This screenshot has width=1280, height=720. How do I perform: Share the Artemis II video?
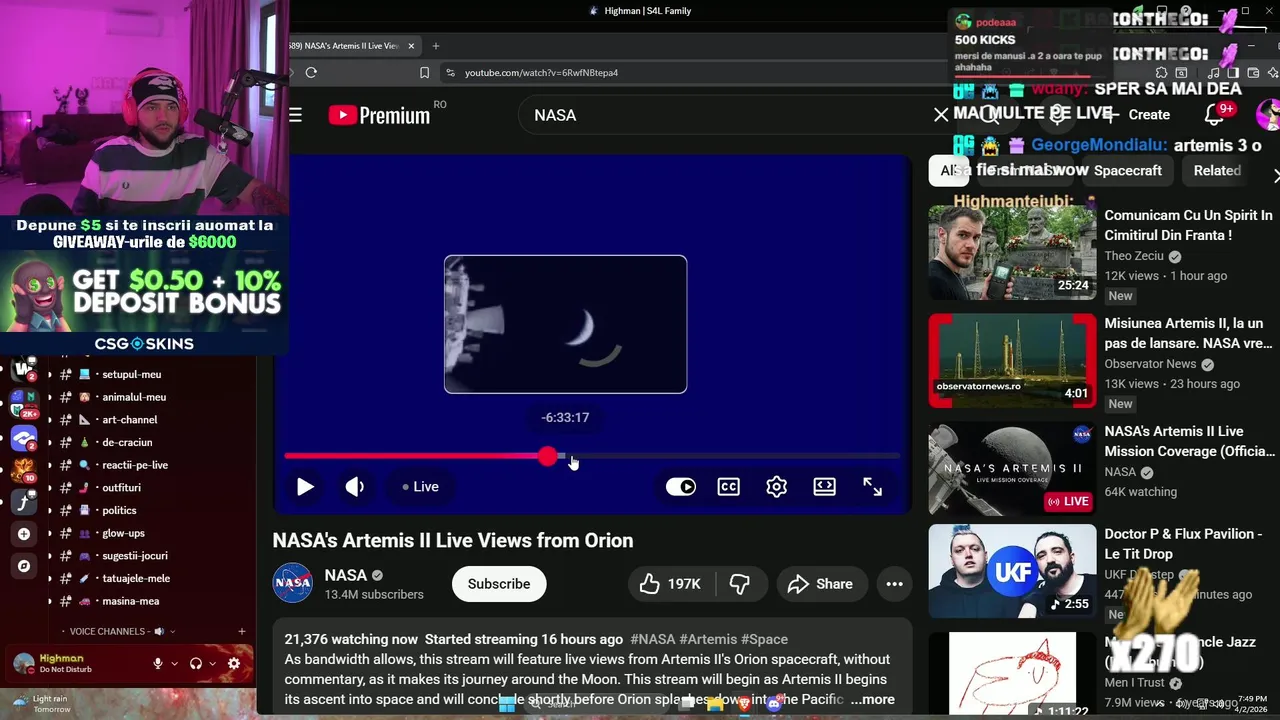coord(820,584)
